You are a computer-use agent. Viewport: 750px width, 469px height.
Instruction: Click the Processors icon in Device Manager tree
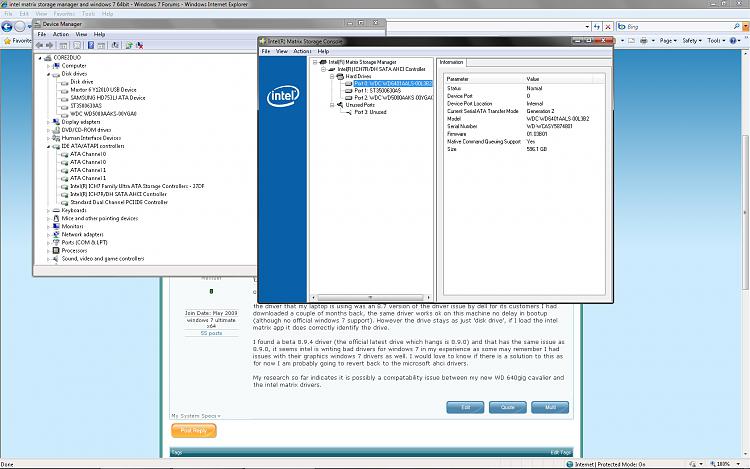click(56, 251)
